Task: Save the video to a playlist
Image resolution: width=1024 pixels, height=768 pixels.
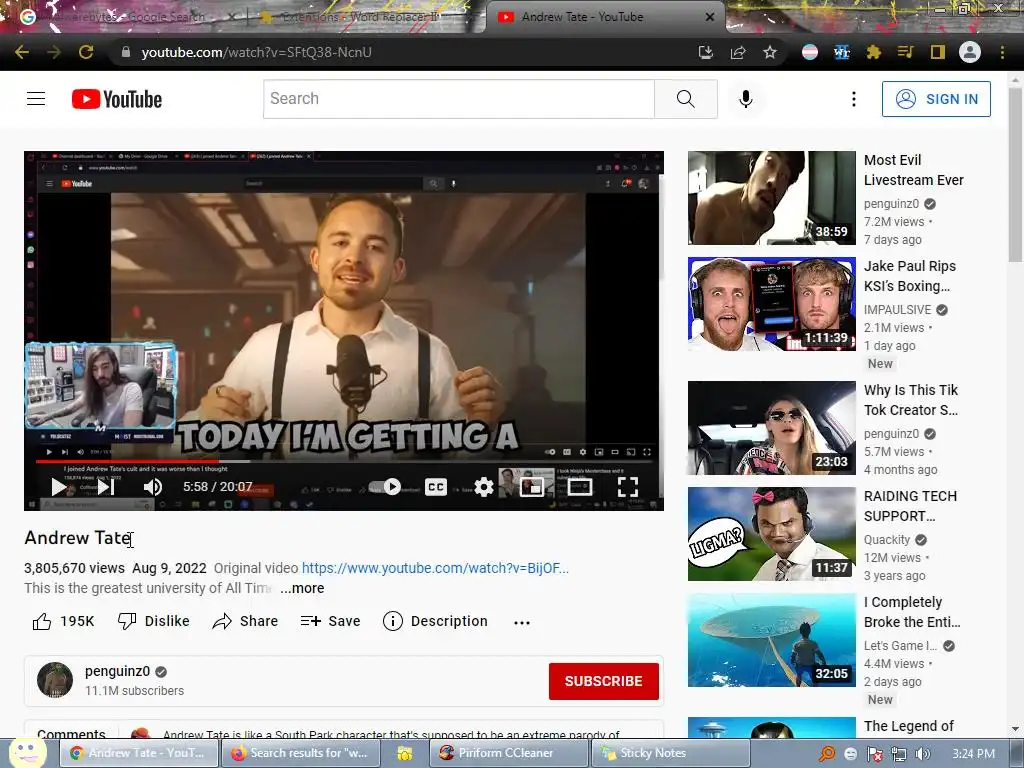Action: click(x=330, y=621)
